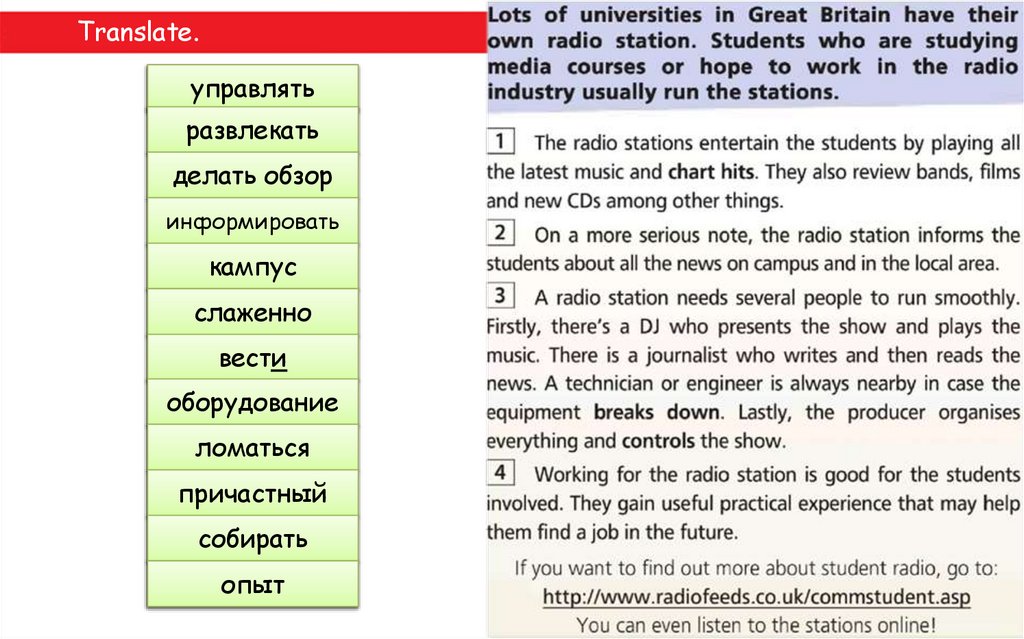Viewport: 1024px width, 639px height.
Task: Click 'them find a job in the future.' line
Action: click(x=613, y=532)
